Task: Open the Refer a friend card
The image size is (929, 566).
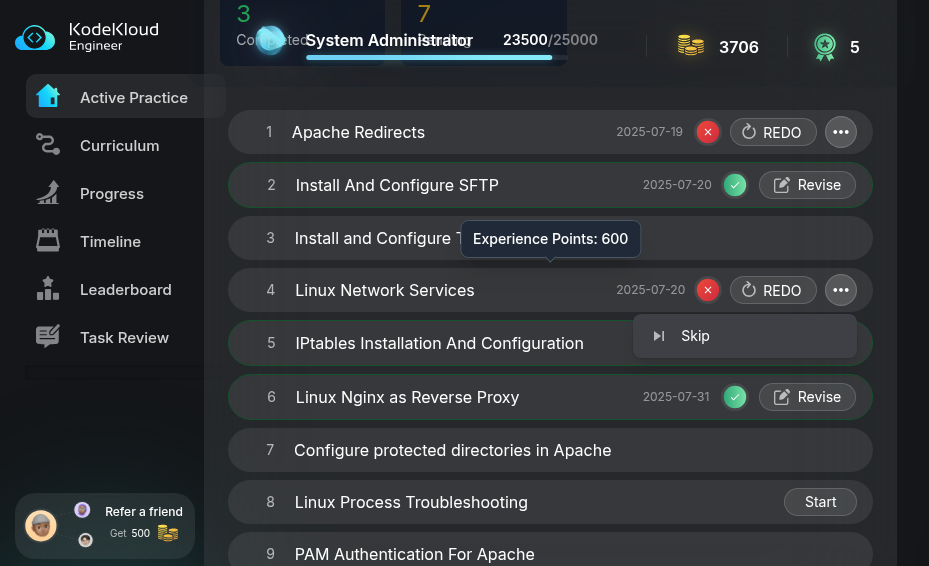Action: click(105, 525)
